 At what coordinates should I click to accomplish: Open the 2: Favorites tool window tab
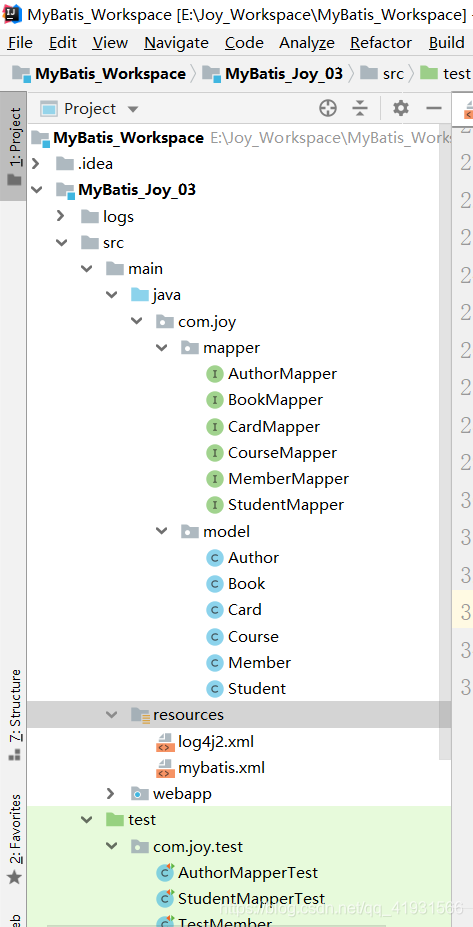tap(14, 840)
